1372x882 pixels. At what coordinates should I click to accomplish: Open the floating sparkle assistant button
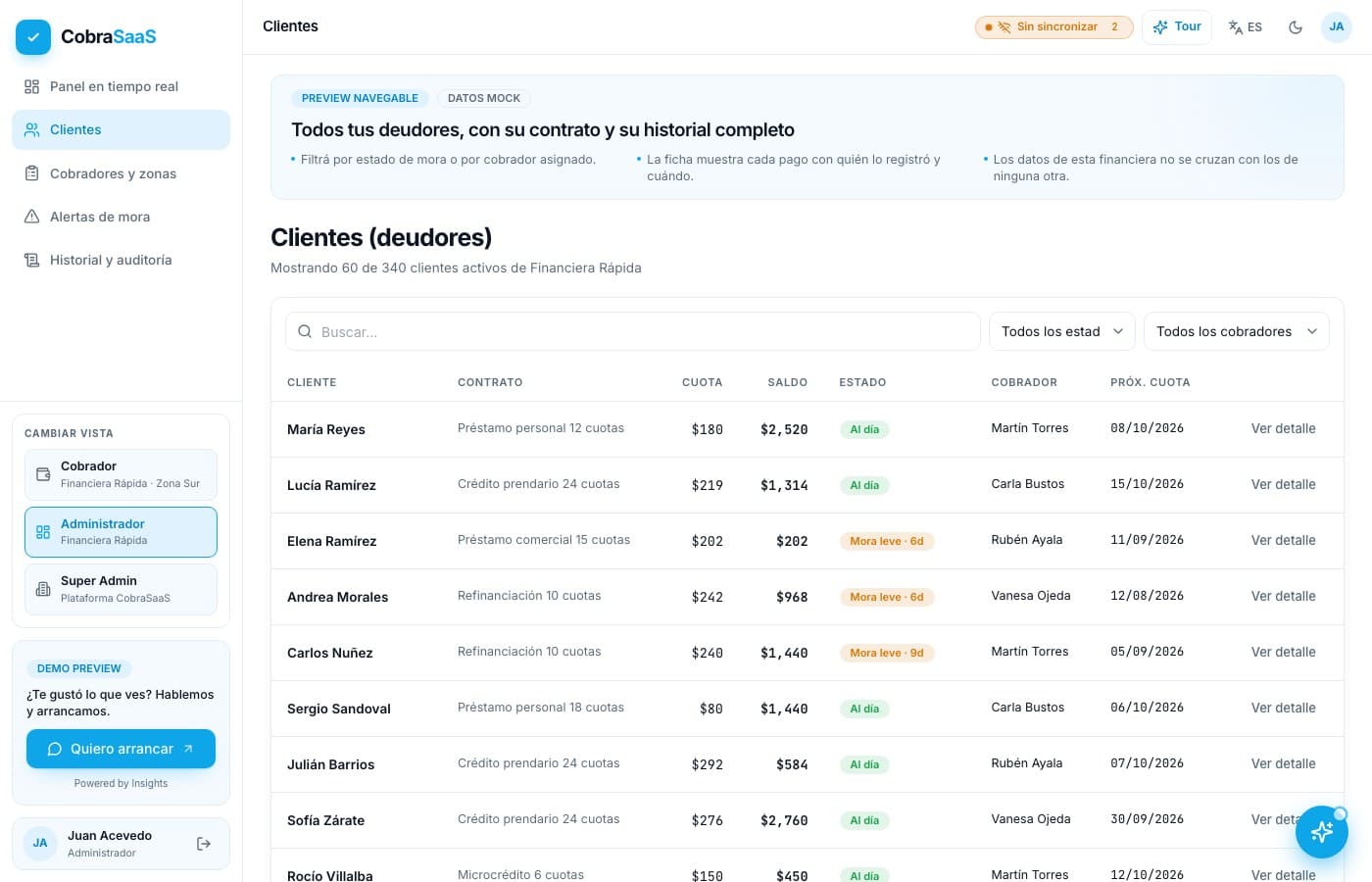tap(1322, 832)
